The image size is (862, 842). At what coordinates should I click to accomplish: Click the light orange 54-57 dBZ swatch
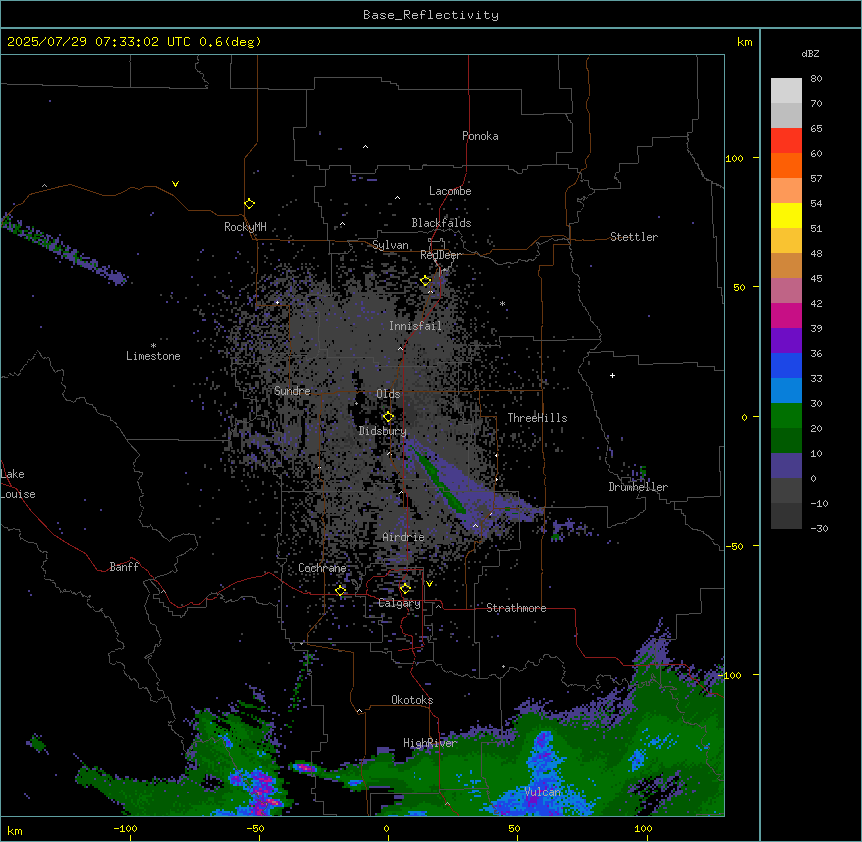[786, 191]
